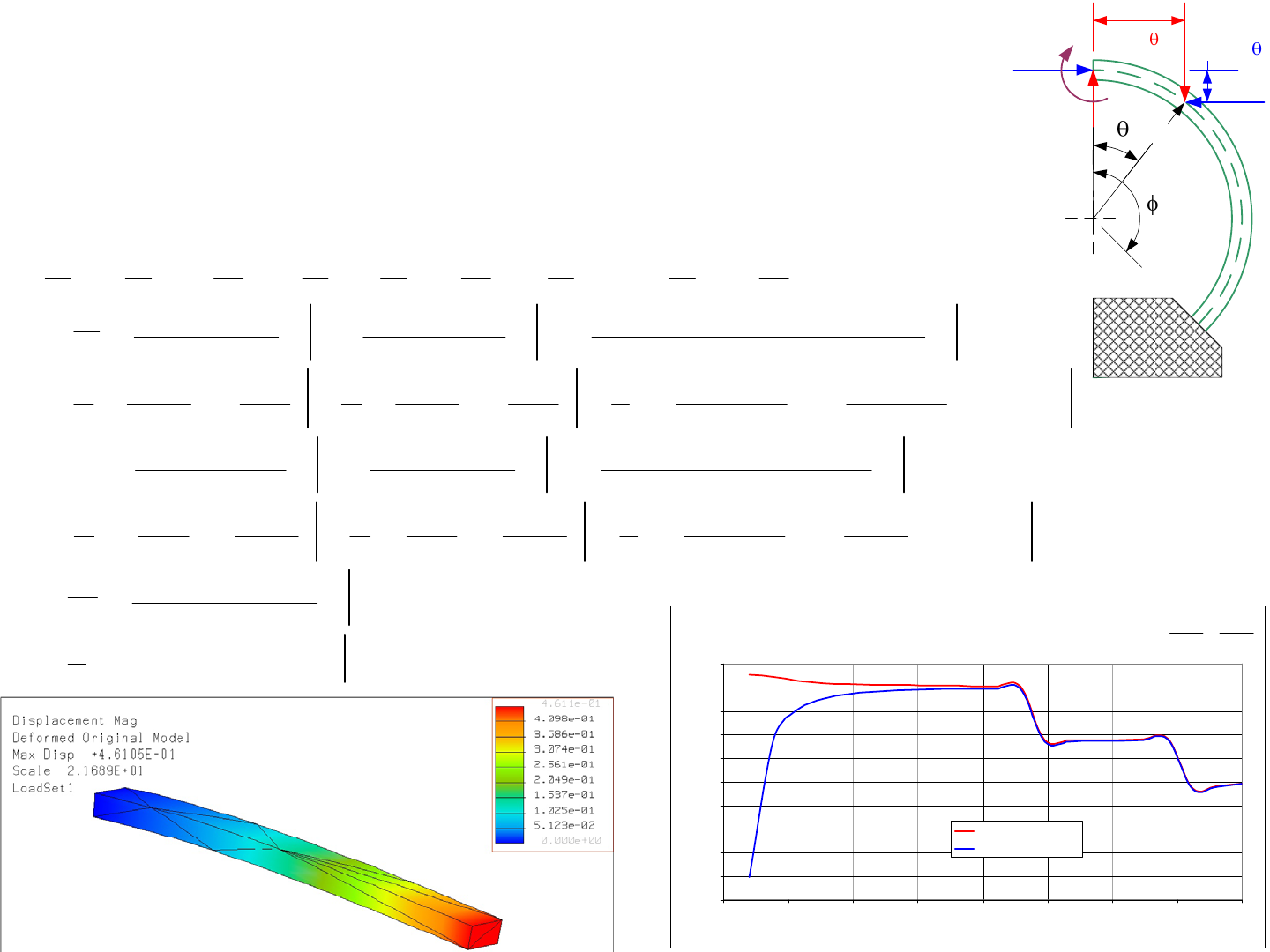Click the phi angle label
Viewport: 1270px width, 952px height.
coord(1152,205)
